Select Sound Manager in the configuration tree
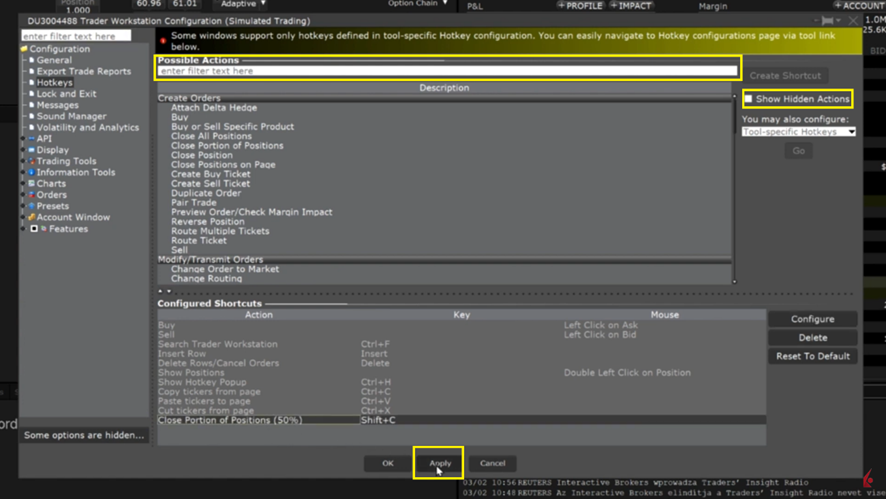This screenshot has height=499, width=886. [71, 116]
